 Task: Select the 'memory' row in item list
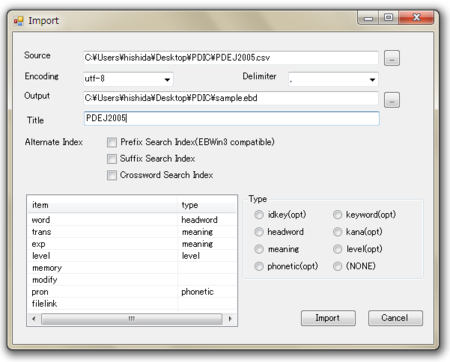pyautogui.click(x=132, y=268)
